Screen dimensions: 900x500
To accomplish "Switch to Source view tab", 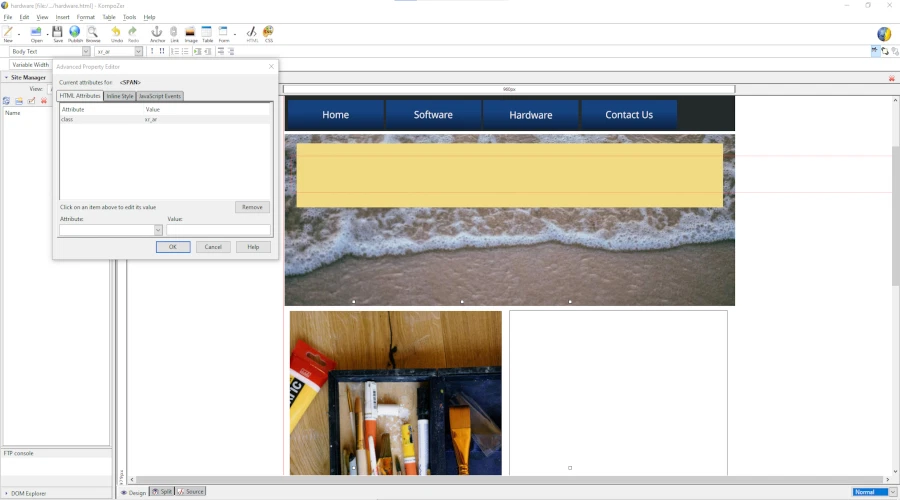I will [191, 491].
